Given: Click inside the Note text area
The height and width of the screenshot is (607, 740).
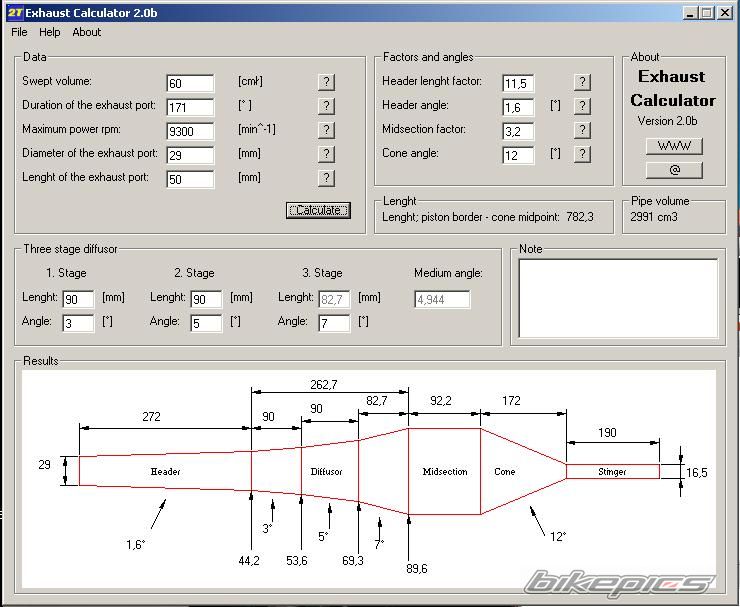Looking at the screenshot, I should (617, 297).
